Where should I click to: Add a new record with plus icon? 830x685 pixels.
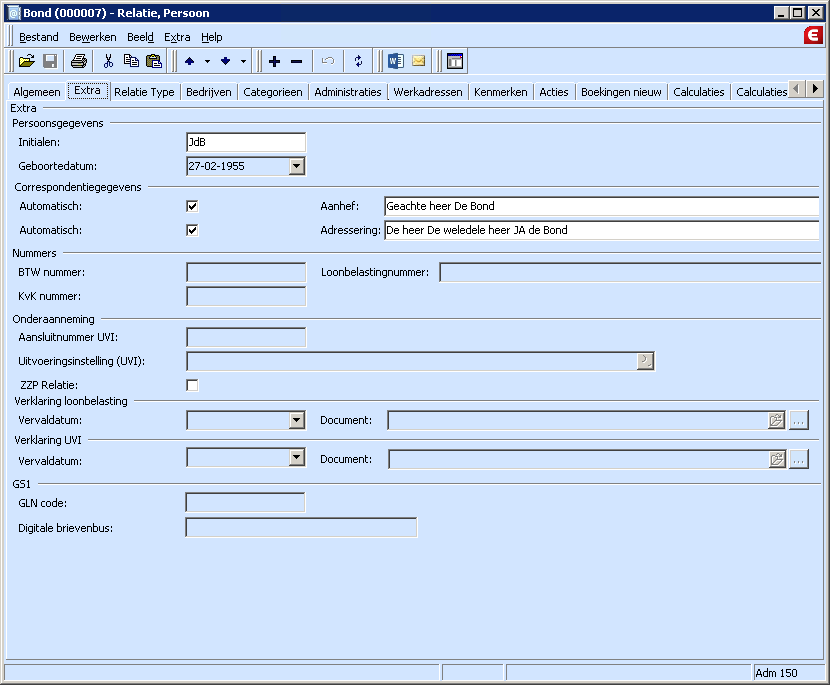coord(274,61)
